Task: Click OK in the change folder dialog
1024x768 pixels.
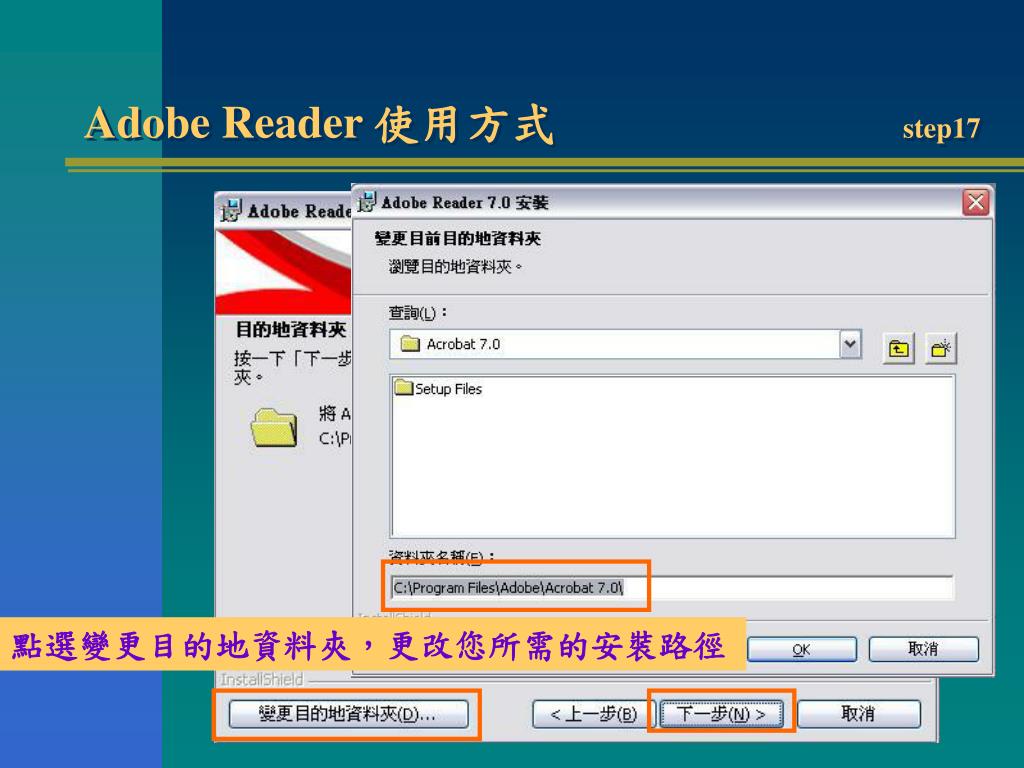Action: tap(801, 650)
